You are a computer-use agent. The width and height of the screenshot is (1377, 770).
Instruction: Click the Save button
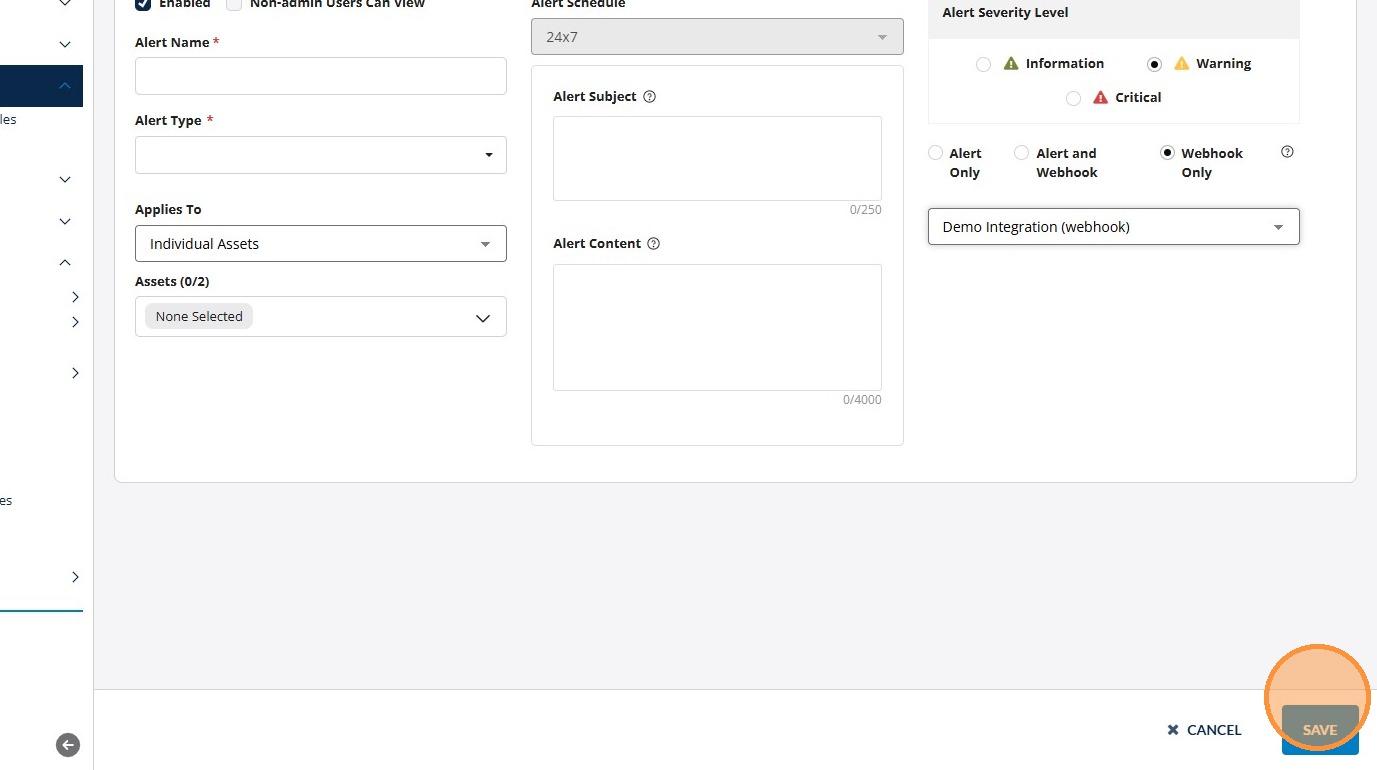(x=1320, y=730)
